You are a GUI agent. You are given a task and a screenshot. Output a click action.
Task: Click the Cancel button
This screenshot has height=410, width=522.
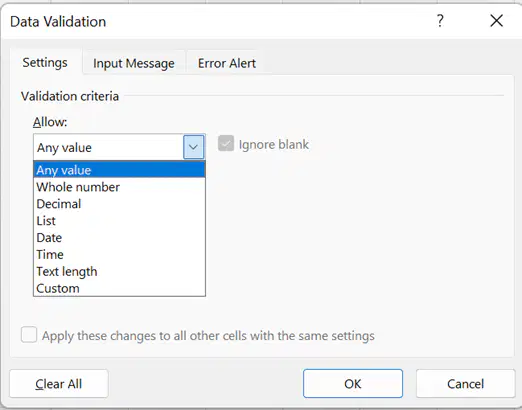pos(465,384)
